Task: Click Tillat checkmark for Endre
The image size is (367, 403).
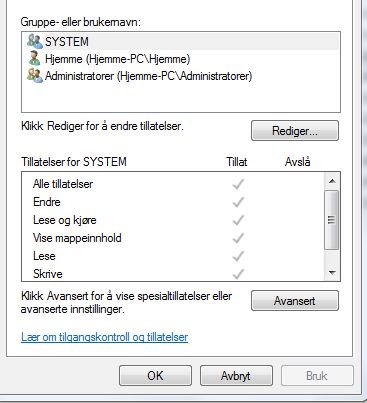Action: coord(238,202)
